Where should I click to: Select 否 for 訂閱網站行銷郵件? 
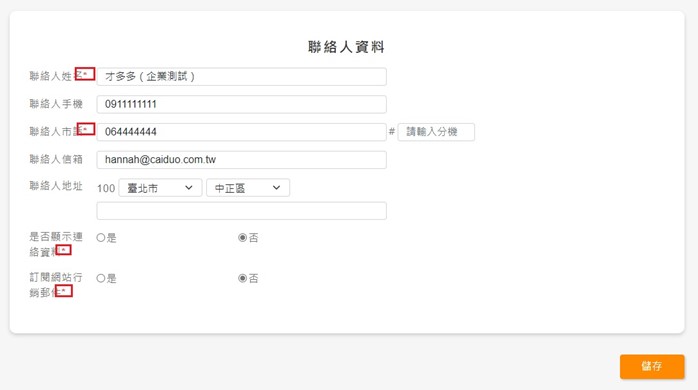tap(243, 278)
